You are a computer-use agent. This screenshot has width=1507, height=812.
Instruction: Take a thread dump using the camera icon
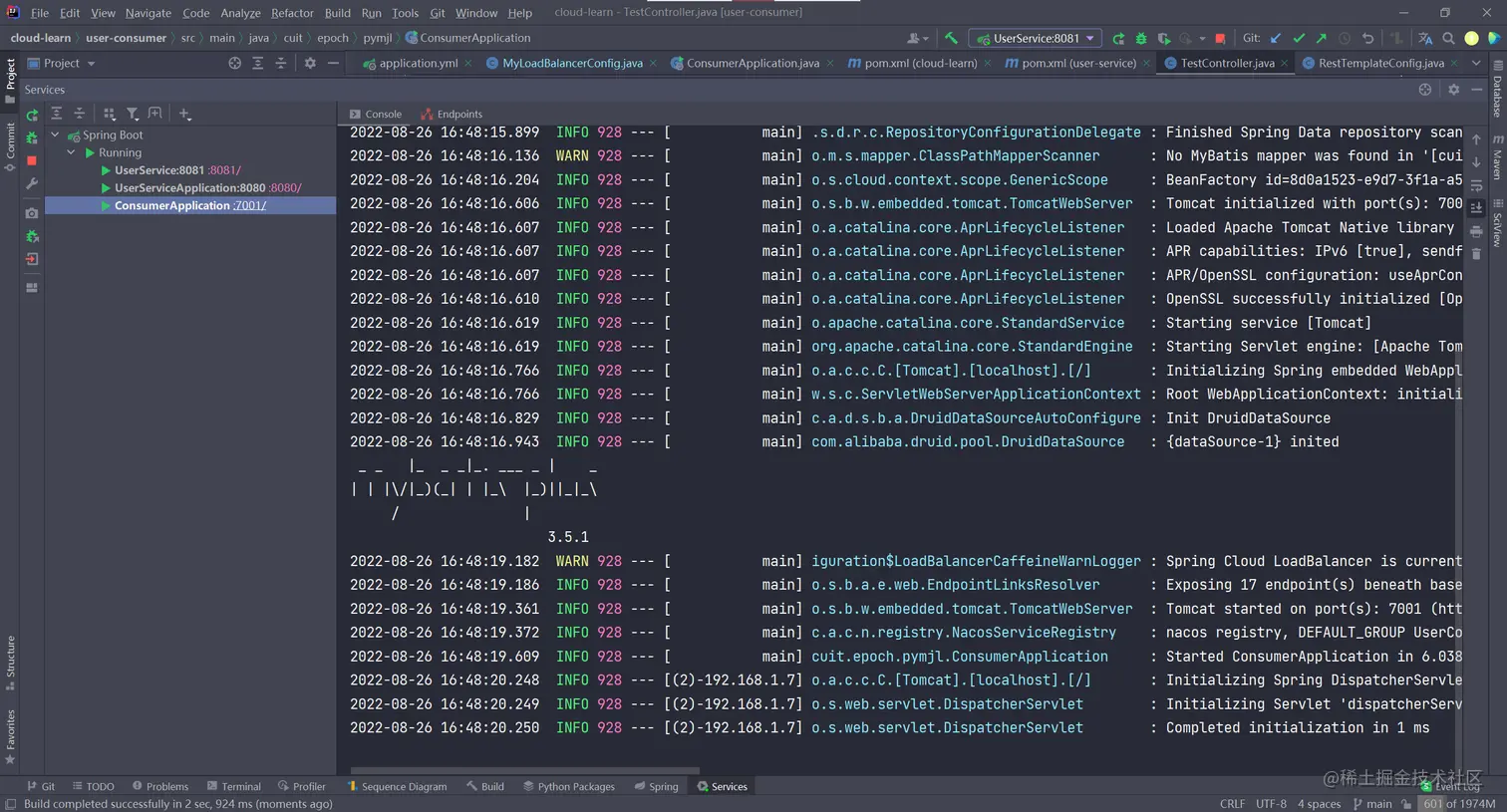pos(31,212)
